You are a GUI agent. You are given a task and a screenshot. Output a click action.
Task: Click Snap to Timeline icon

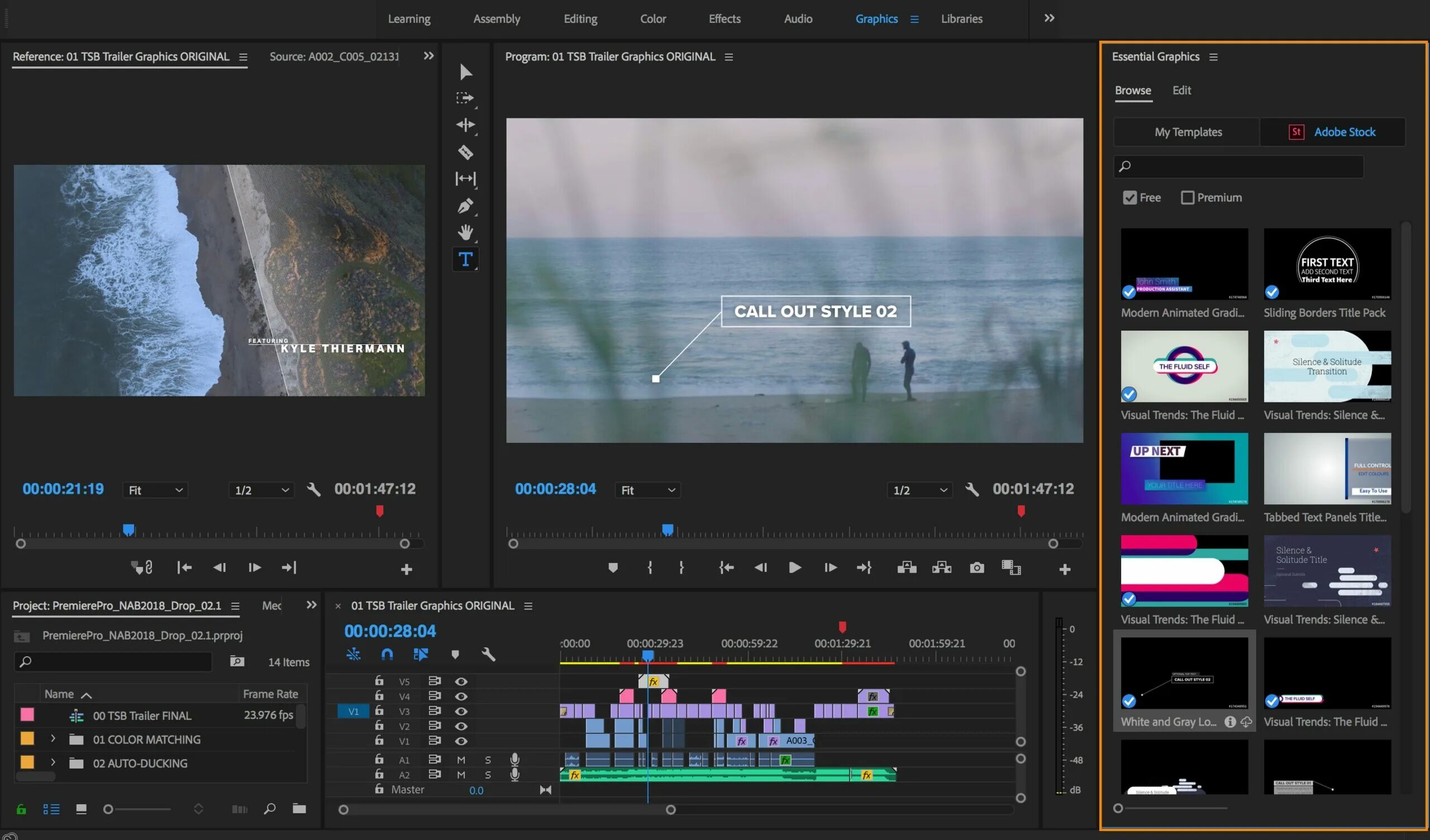[x=388, y=655]
